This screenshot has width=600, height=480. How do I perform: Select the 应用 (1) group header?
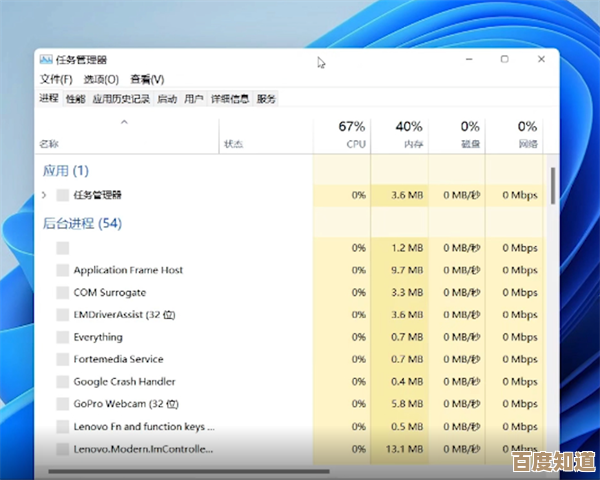point(65,171)
